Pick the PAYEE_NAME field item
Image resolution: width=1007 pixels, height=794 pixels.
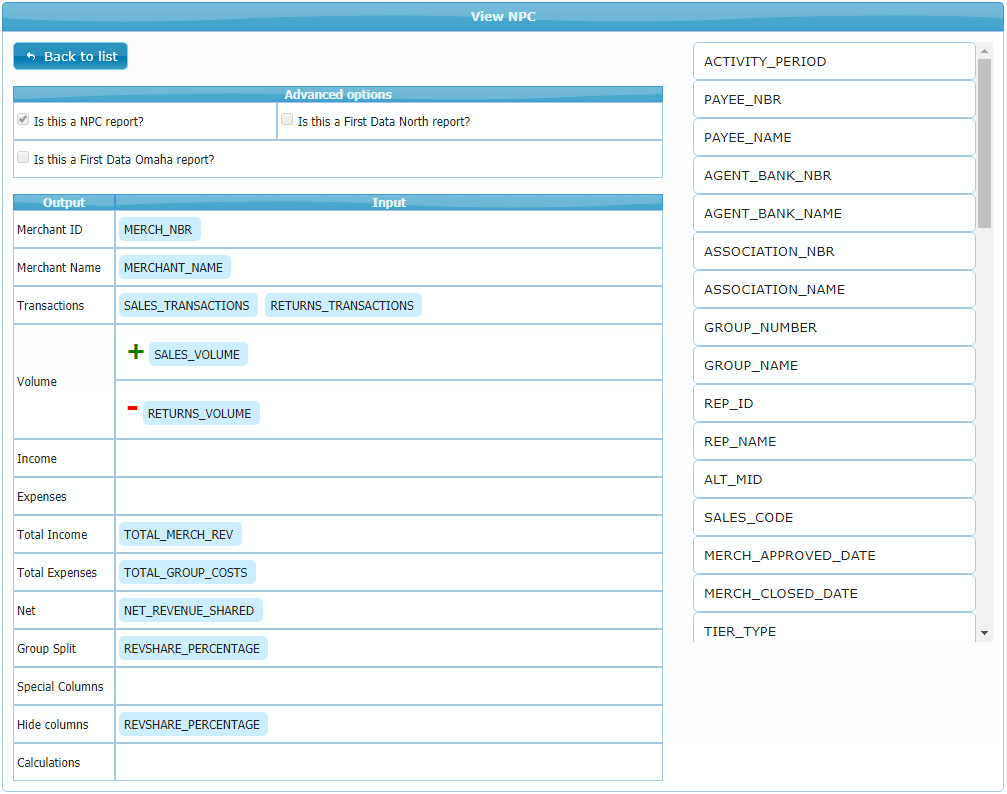(x=833, y=138)
